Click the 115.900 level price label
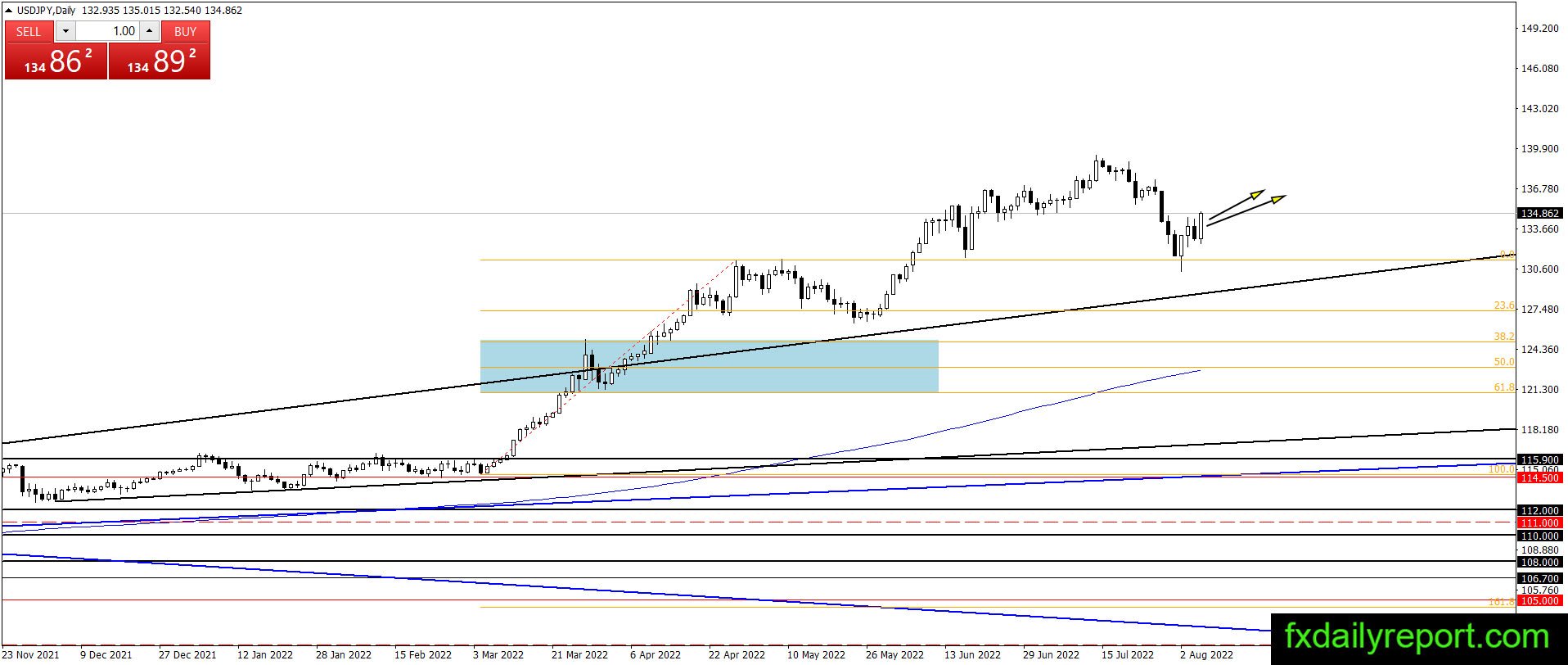 point(1539,459)
